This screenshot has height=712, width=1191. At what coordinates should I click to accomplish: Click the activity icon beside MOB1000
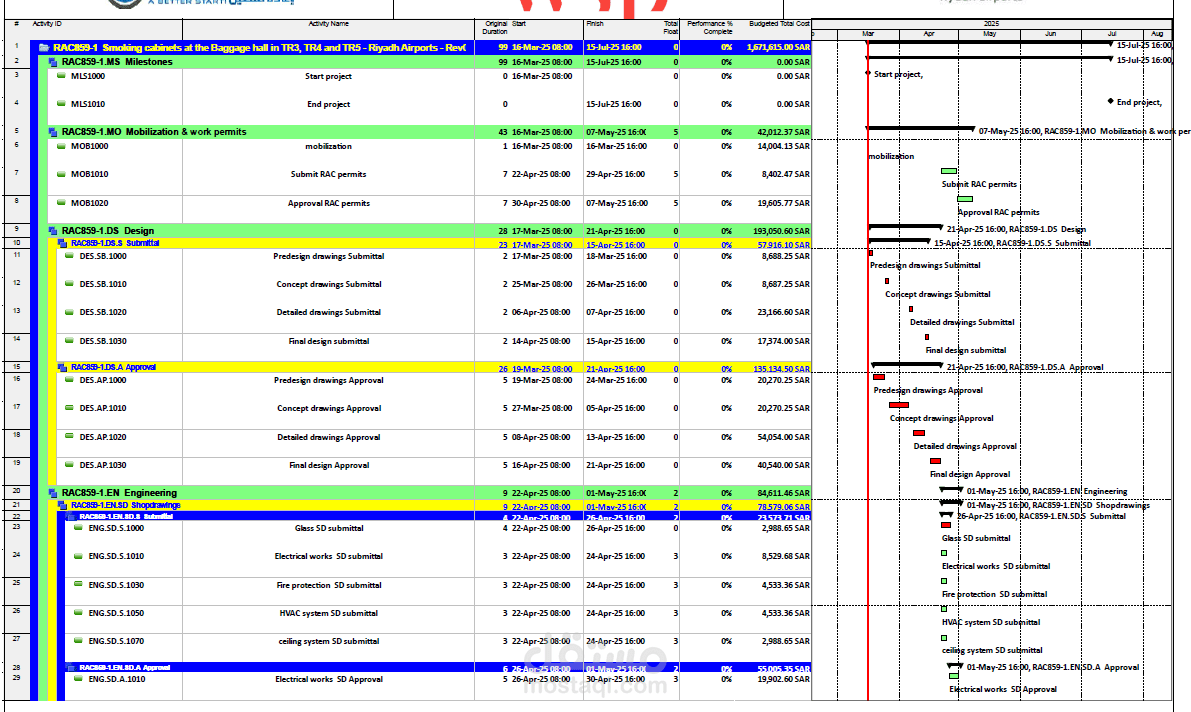[61, 145]
